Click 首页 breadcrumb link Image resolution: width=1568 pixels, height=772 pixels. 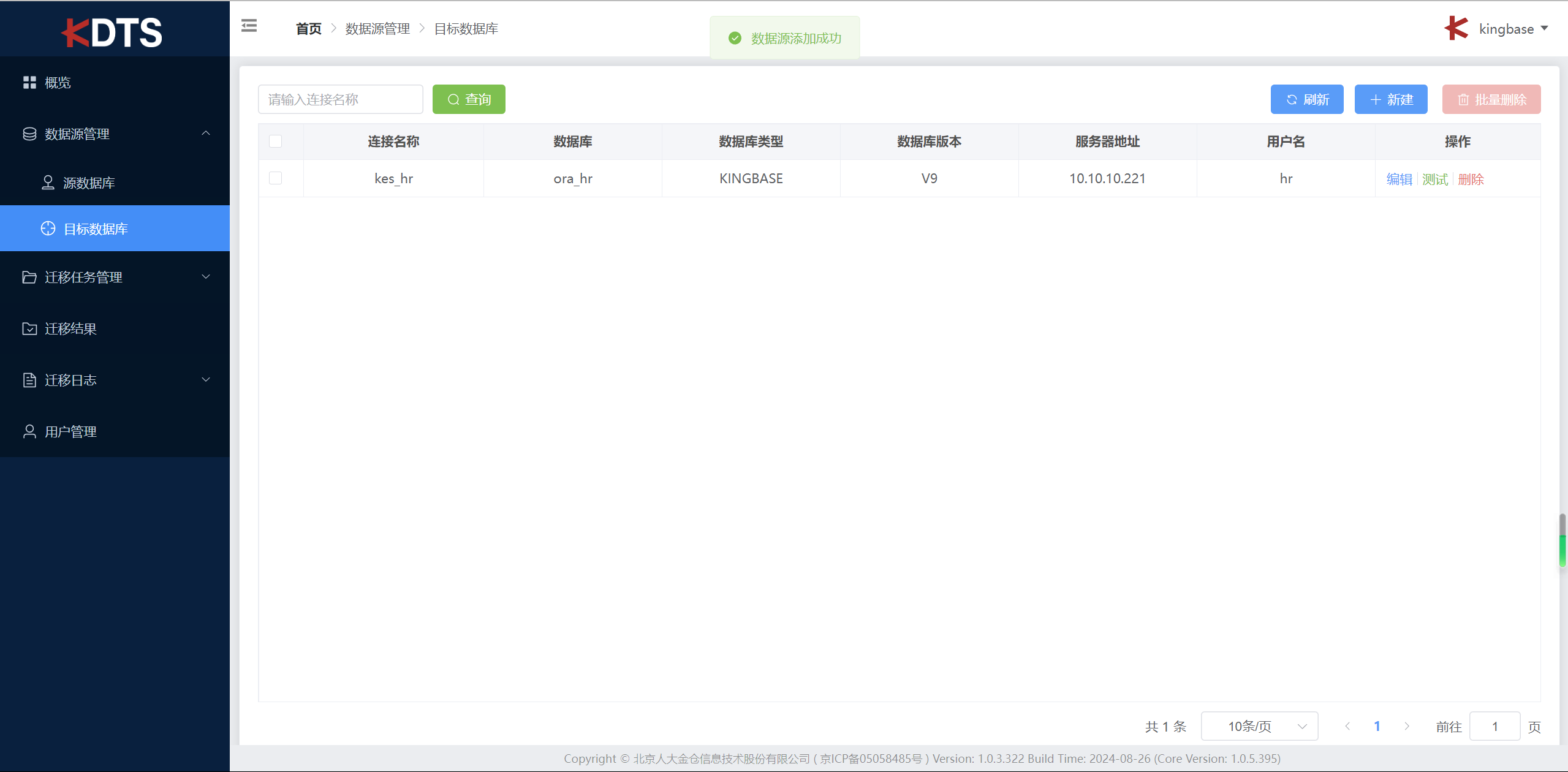[309, 29]
